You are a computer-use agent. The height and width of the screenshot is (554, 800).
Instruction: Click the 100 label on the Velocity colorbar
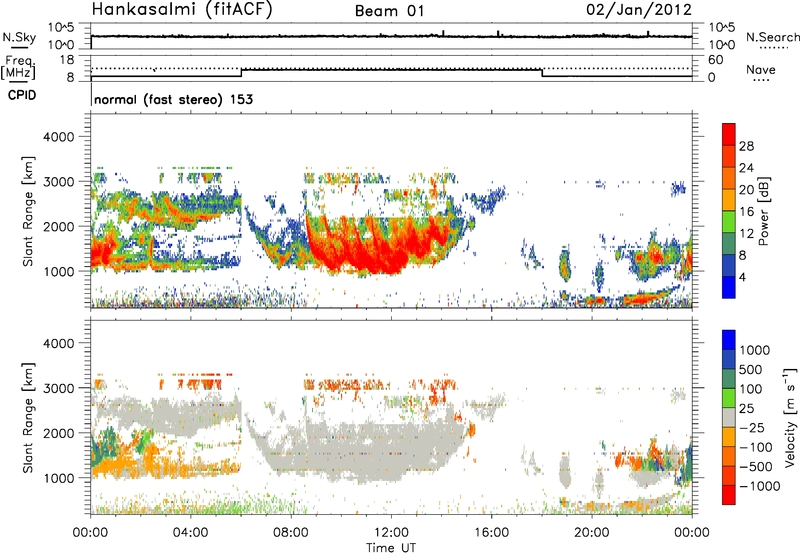pyautogui.click(x=751, y=389)
